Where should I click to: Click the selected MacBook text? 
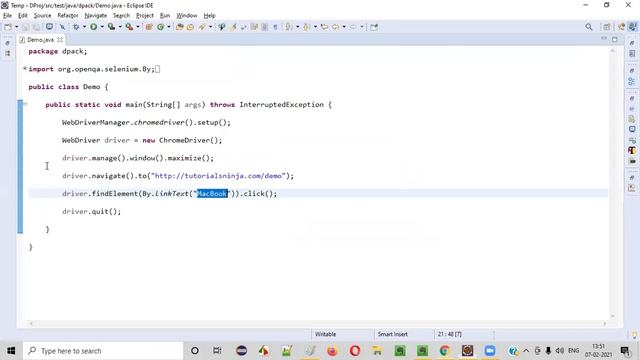[212, 193]
